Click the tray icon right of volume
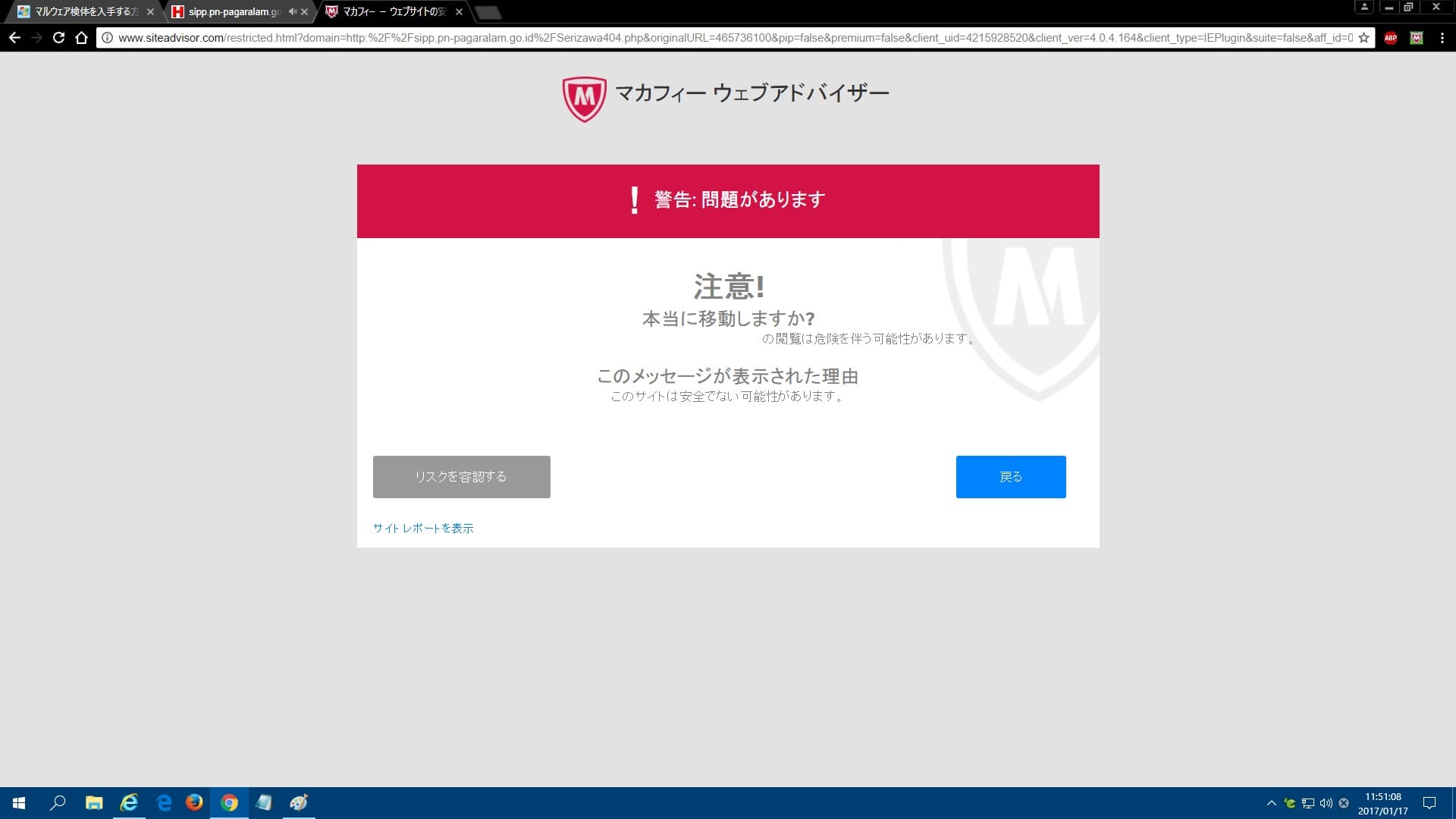Image resolution: width=1456 pixels, height=819 pixels. point(1344,803)
